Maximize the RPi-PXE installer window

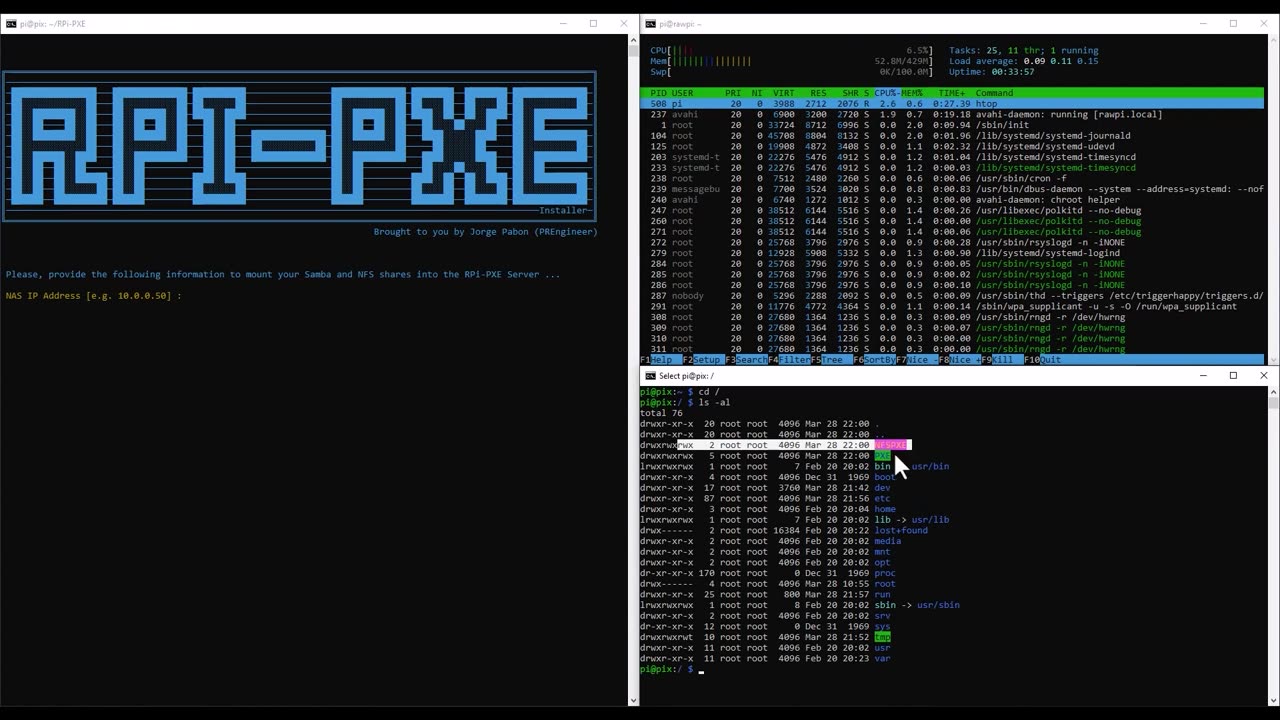[593, 24]
